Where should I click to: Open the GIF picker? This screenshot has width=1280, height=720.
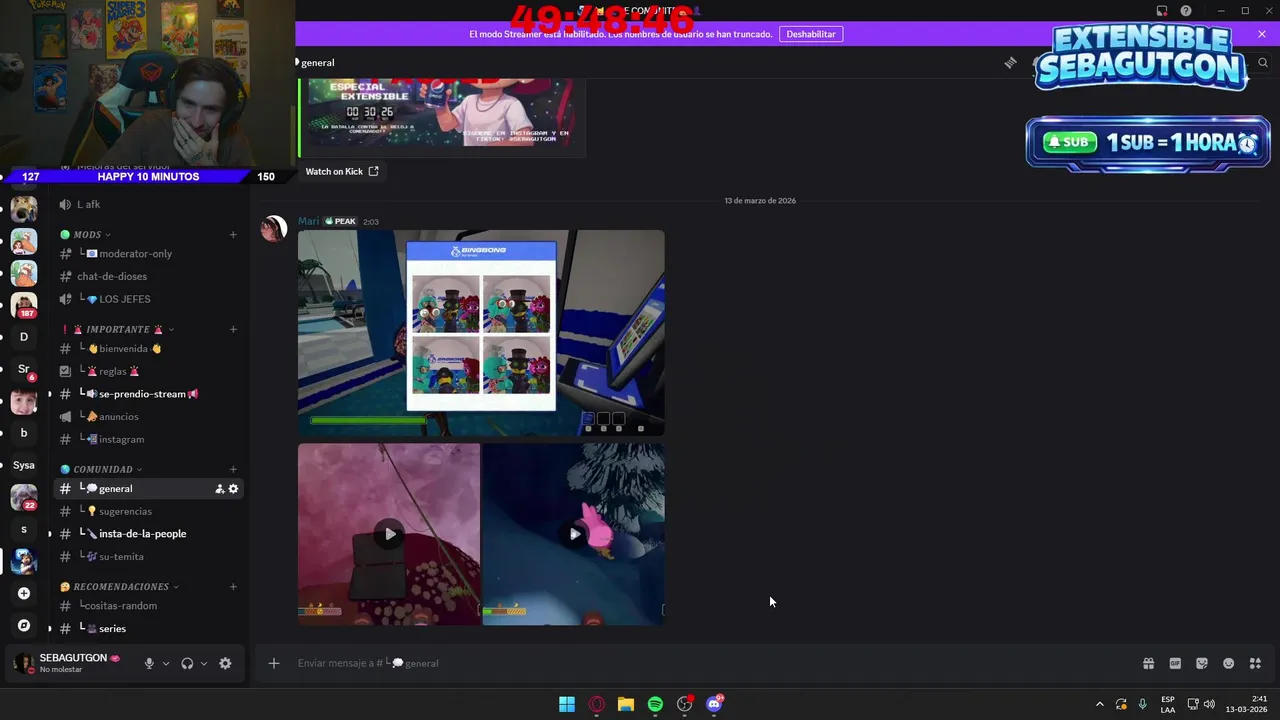point(1175,663)
